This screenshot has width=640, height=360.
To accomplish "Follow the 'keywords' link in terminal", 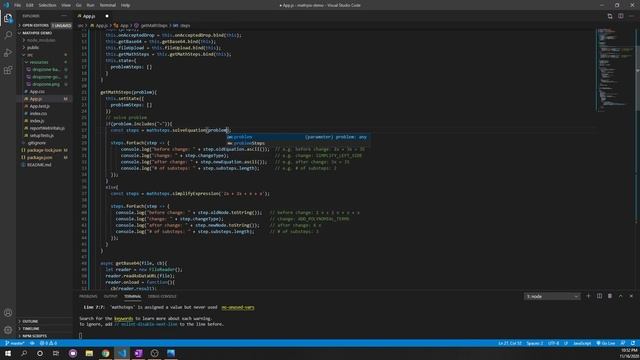I will pos(124,318).
